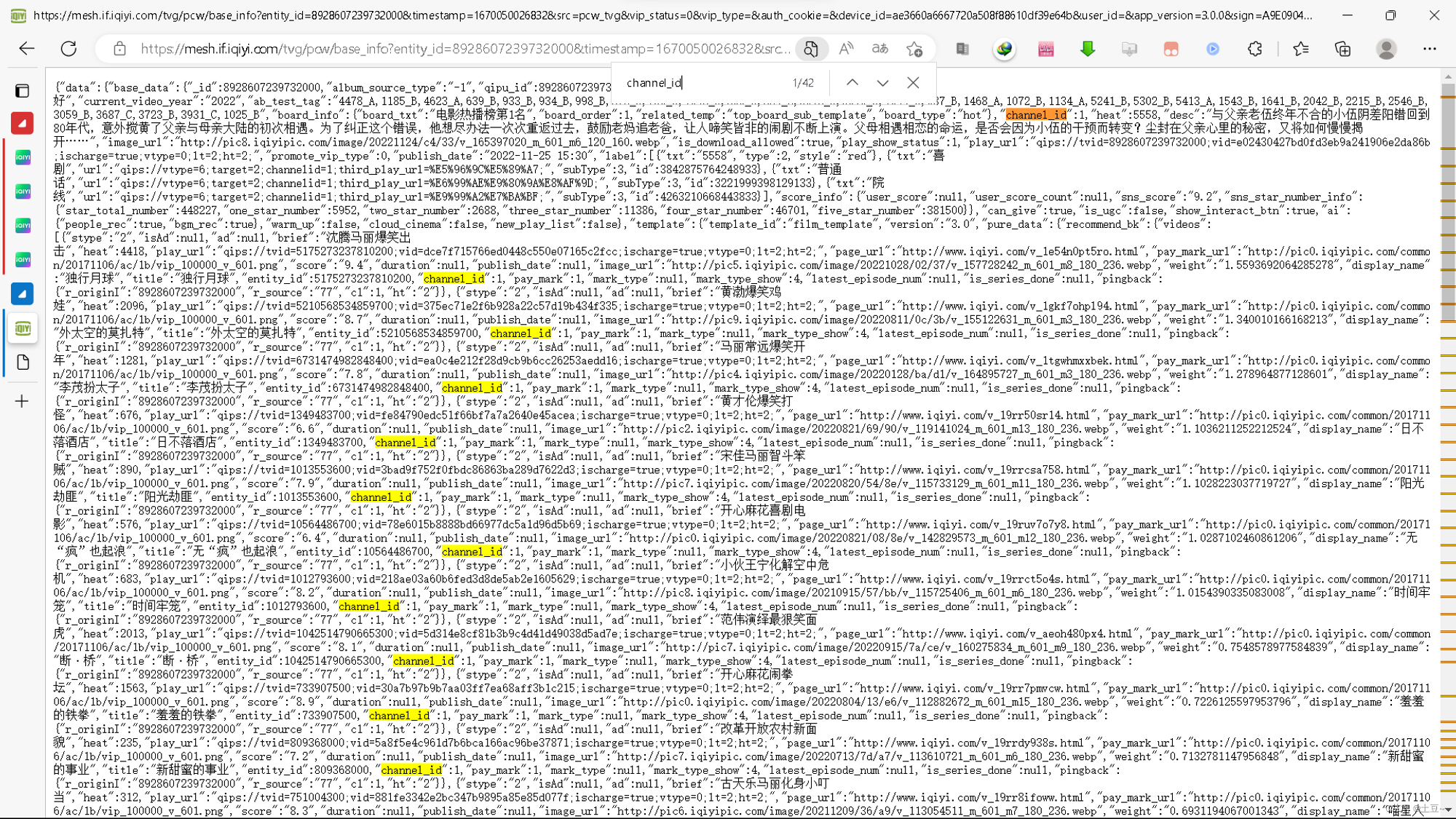This screenshot has height=819, width=1456.
Task: Click the green download arrow extension
Action: pos(1088,49)
